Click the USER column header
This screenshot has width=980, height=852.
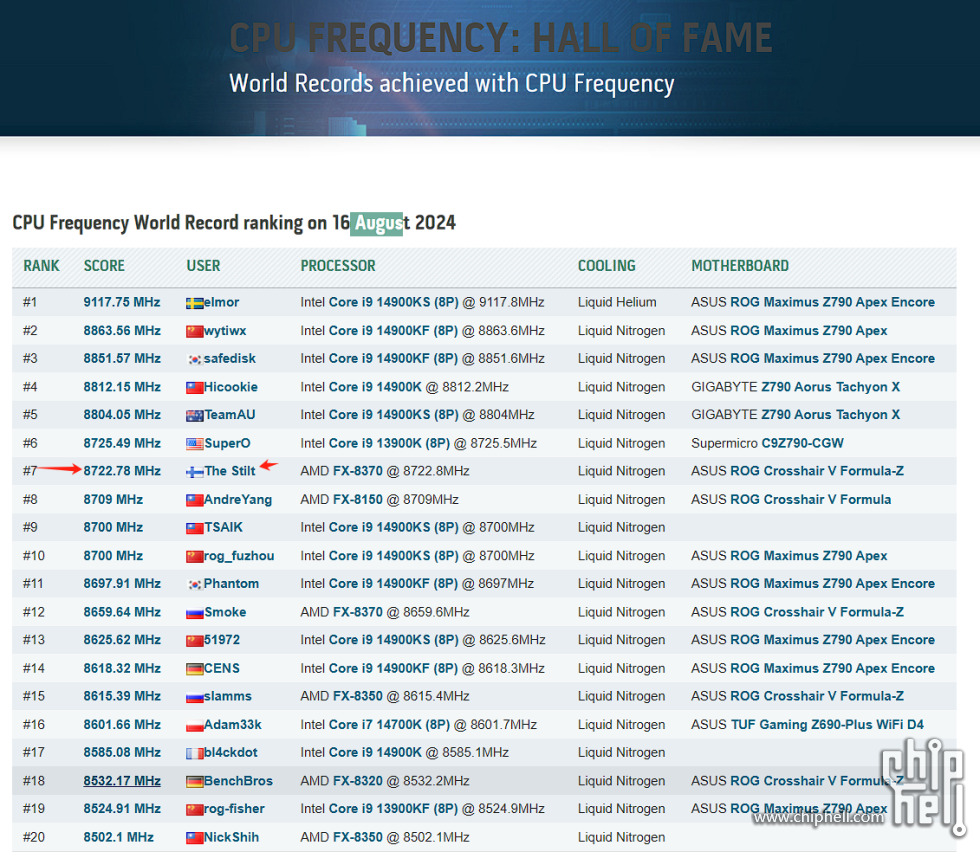tap(203, 266)
